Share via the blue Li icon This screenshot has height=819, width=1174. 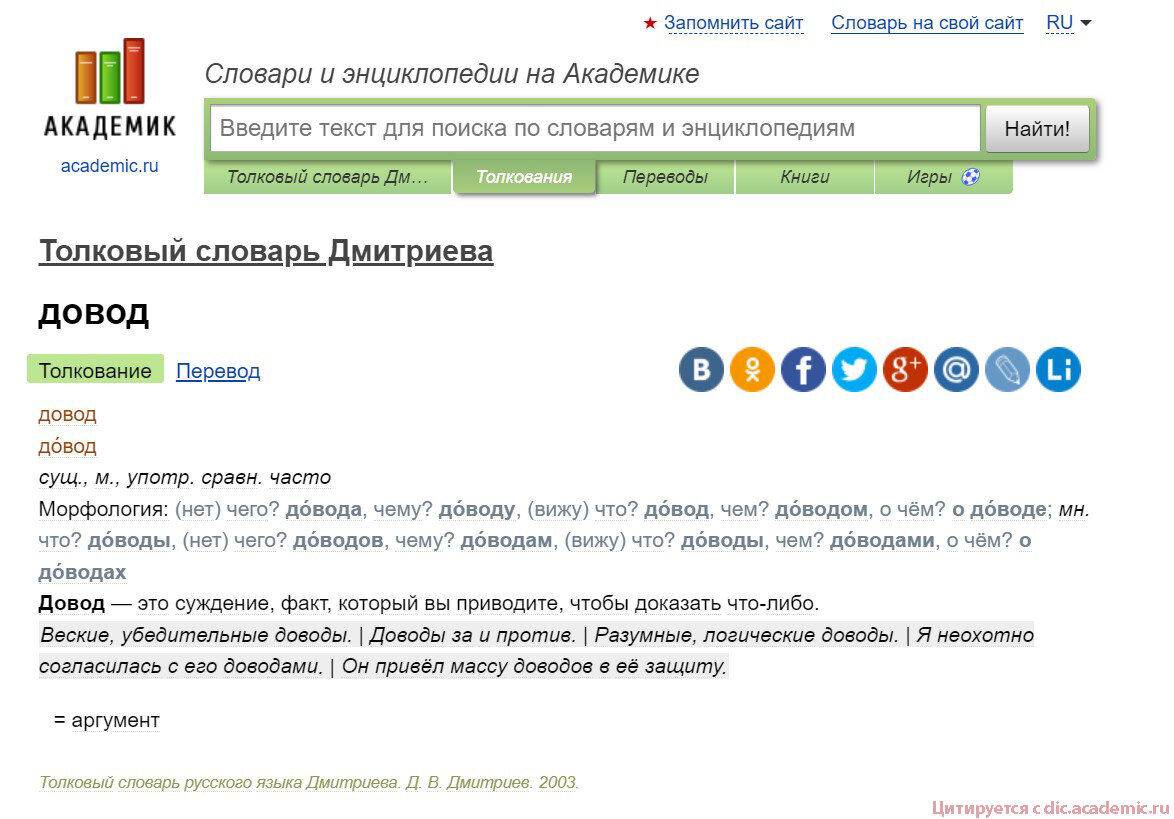1057,370
